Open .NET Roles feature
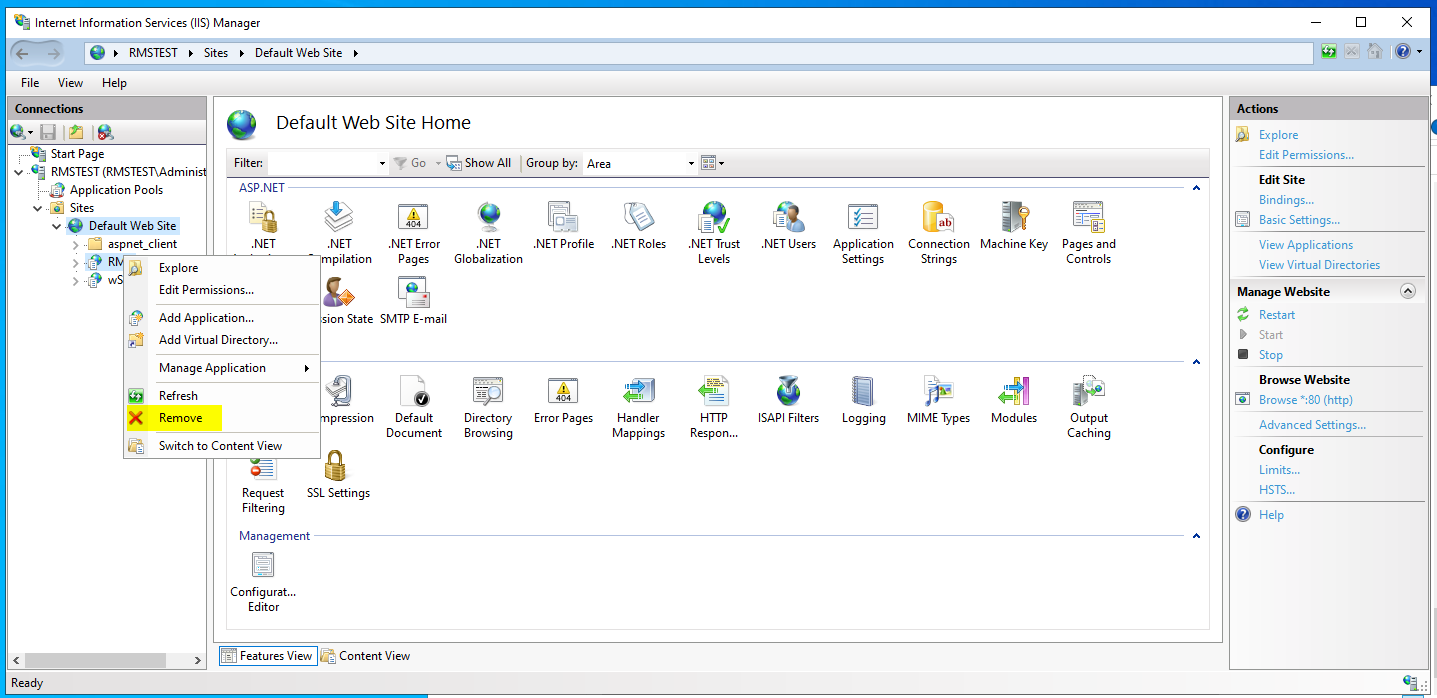Viewport: 1437px width, 698px height. tap(638, 225)
